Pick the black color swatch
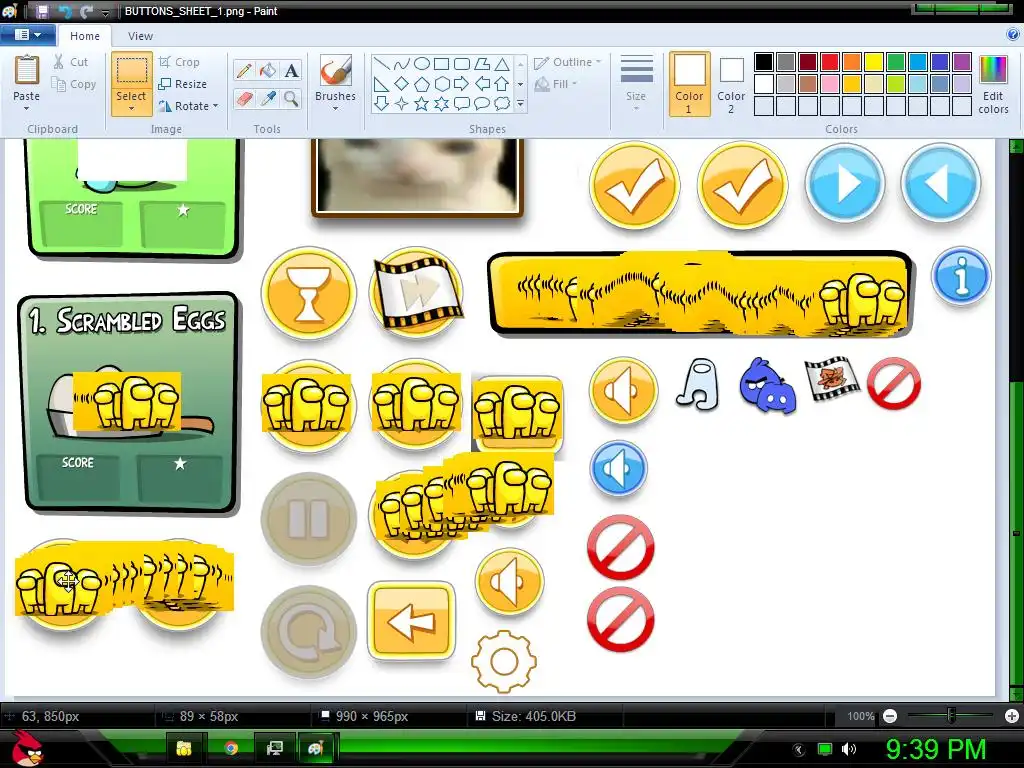The width and height of the screenshot is (1024, 768). pyautogui.click(x=764, y=62)
